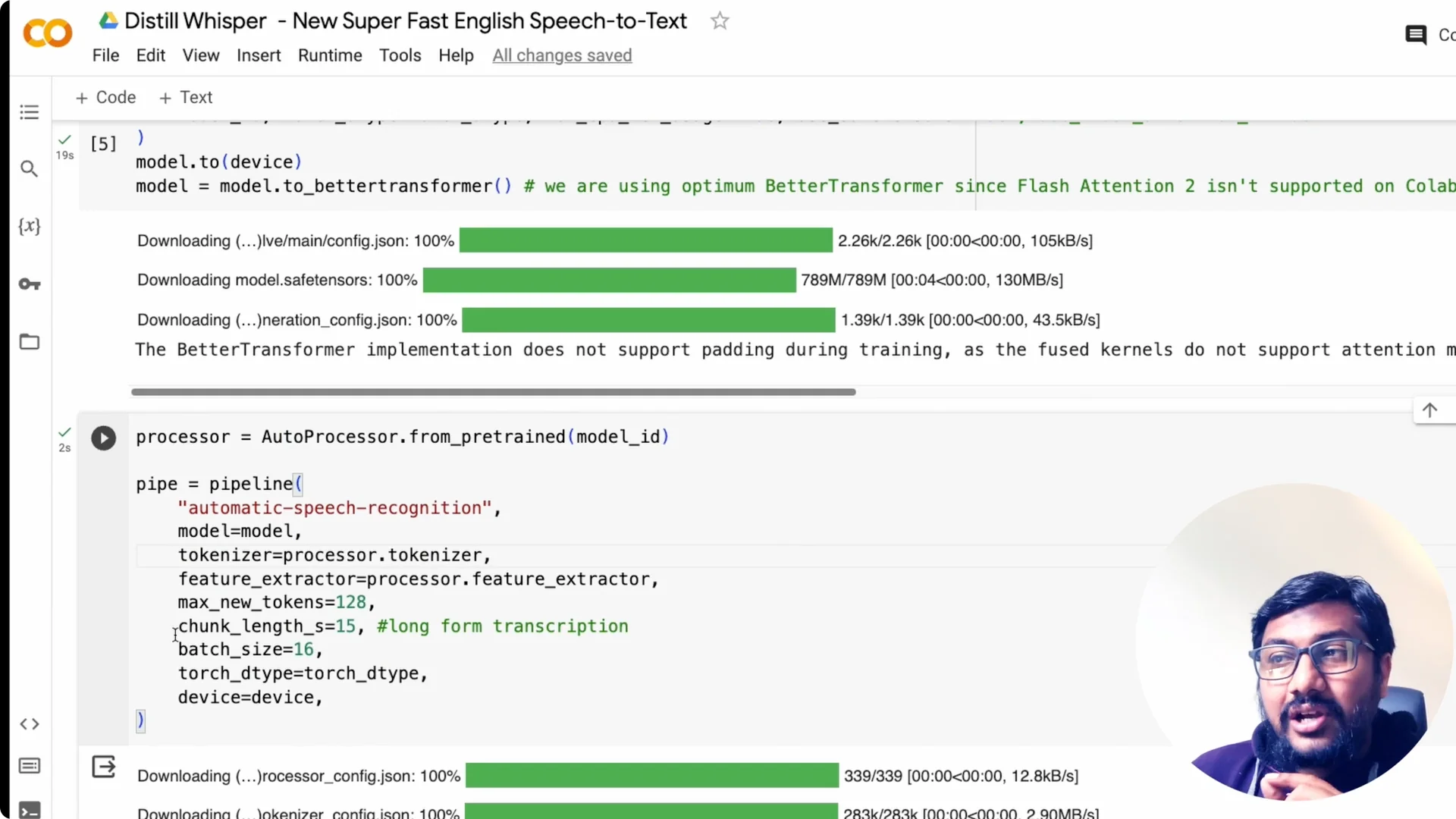Image resolution: width=1456 pixels, height=819 pixels.
Task: Click the All changes saved link
Action: click(x=562, y=55)
